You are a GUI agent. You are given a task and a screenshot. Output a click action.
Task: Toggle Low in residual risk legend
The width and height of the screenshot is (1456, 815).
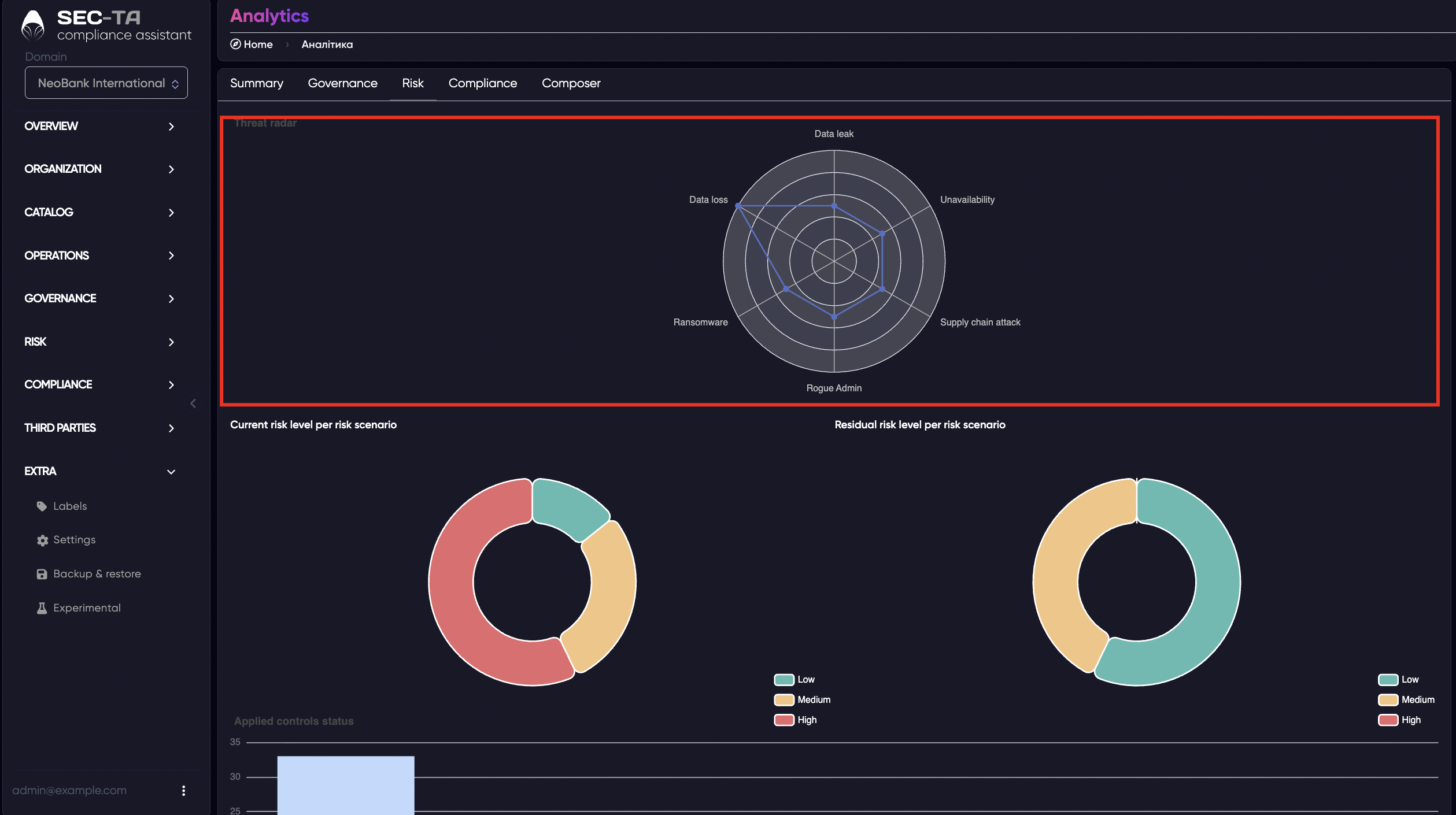[x=1398, y=680]
